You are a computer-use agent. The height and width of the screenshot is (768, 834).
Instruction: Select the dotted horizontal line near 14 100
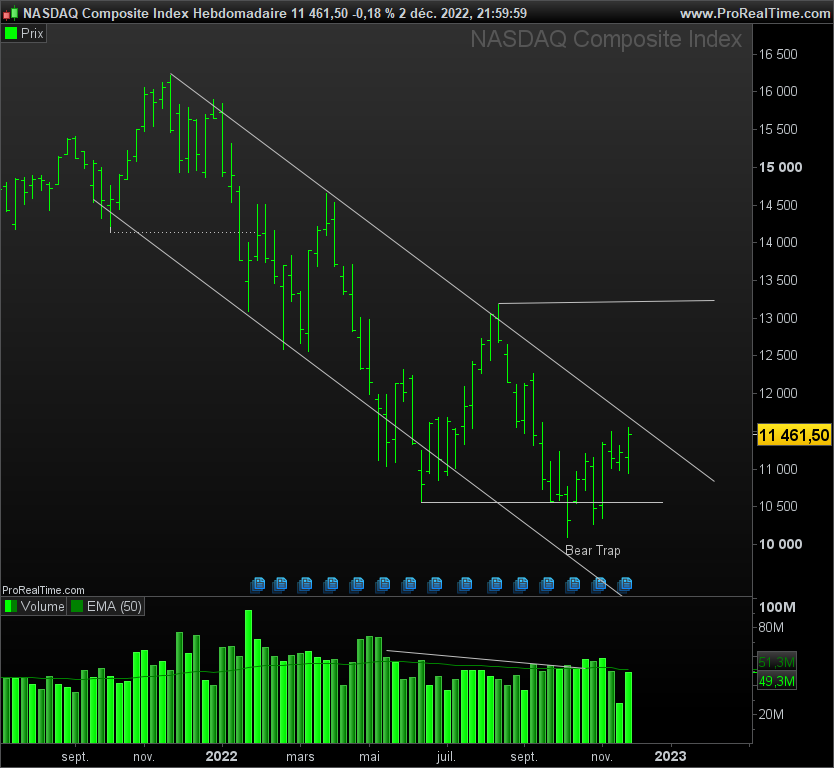point(184,232)
